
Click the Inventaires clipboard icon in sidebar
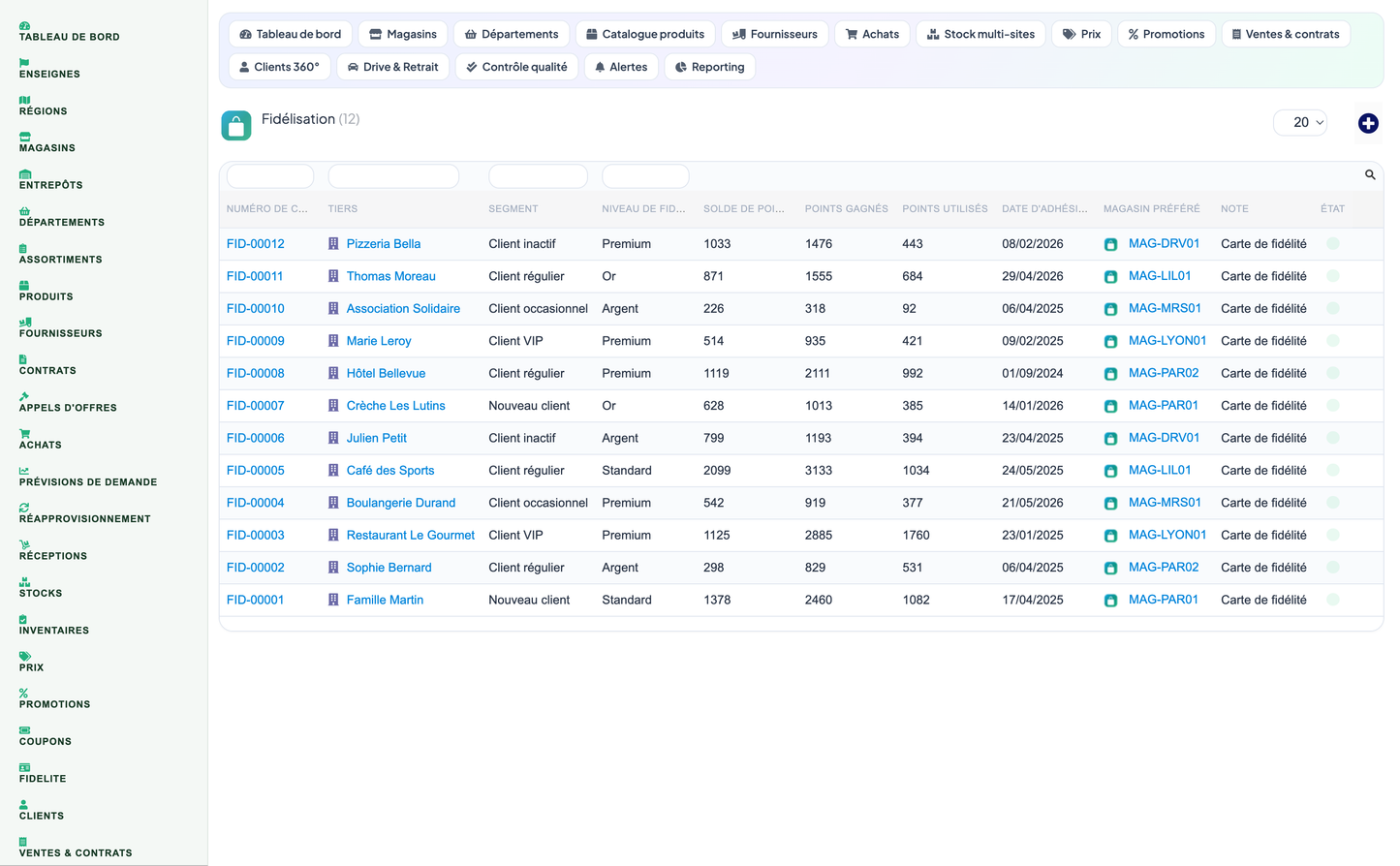click(x=23, y=619)
